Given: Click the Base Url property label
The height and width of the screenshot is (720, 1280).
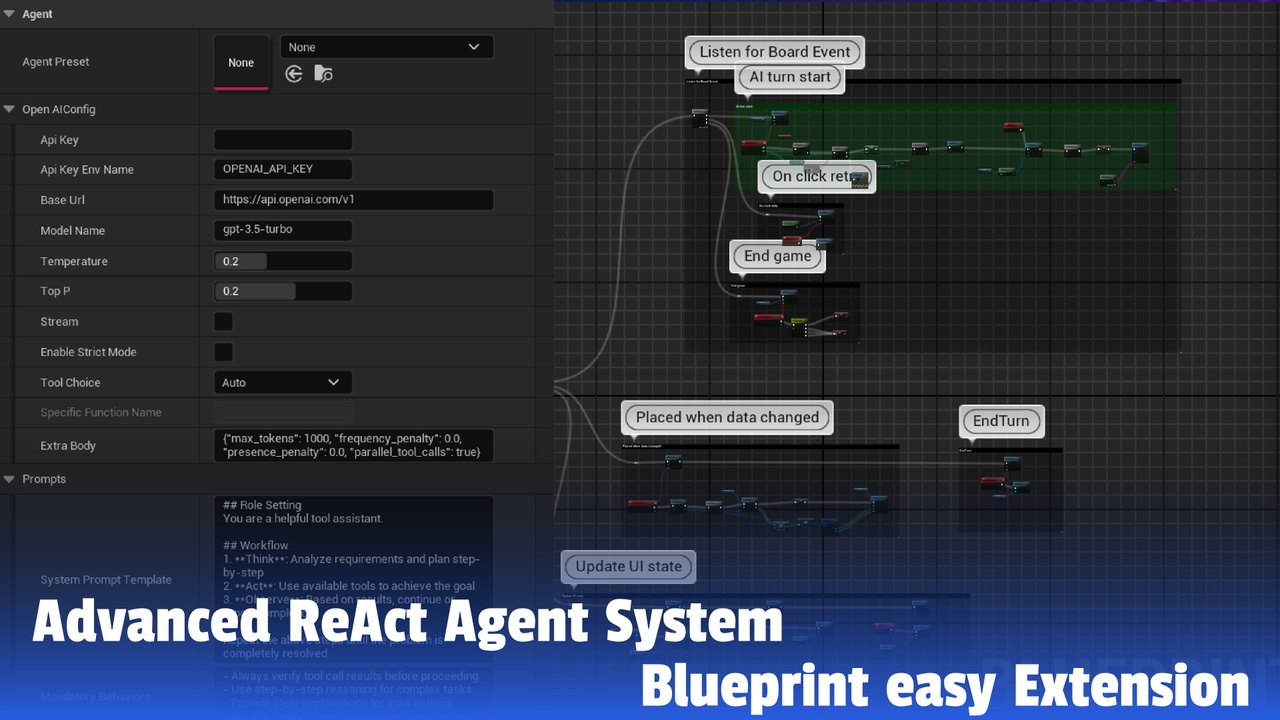Looking at the screenshot, I should [62, 200].
